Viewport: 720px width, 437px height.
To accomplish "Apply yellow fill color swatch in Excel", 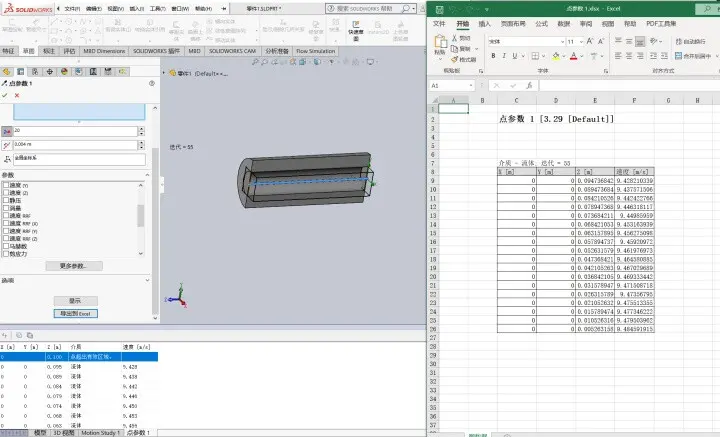I will pos(556,56).
